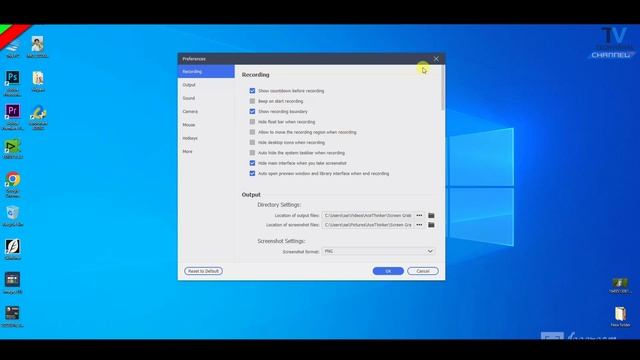Enable Hide desktop icons when recording

pyautogui.click(x=252, y=142)
